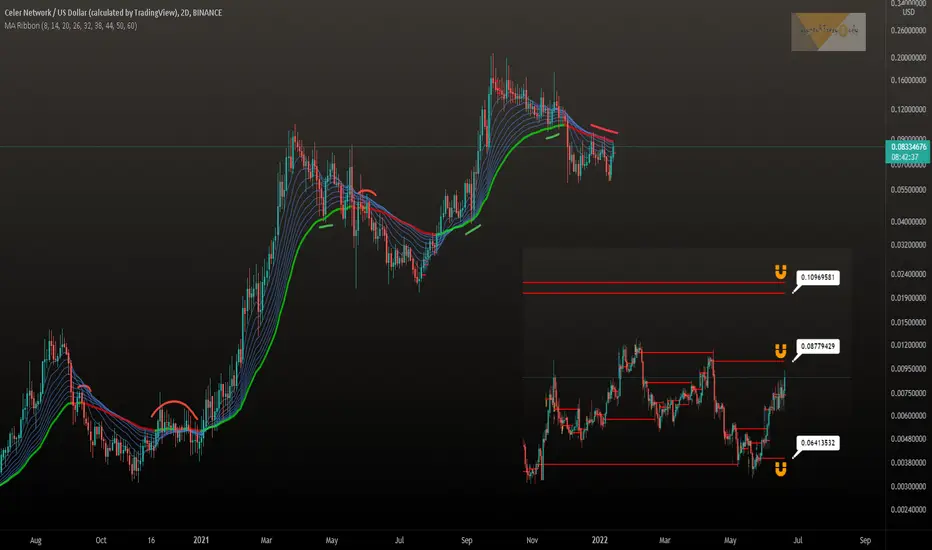The height and width of the screenshot is (550, 932).
Task: Select the current price tag 0.08334676
Action: (x=908, y=147)
